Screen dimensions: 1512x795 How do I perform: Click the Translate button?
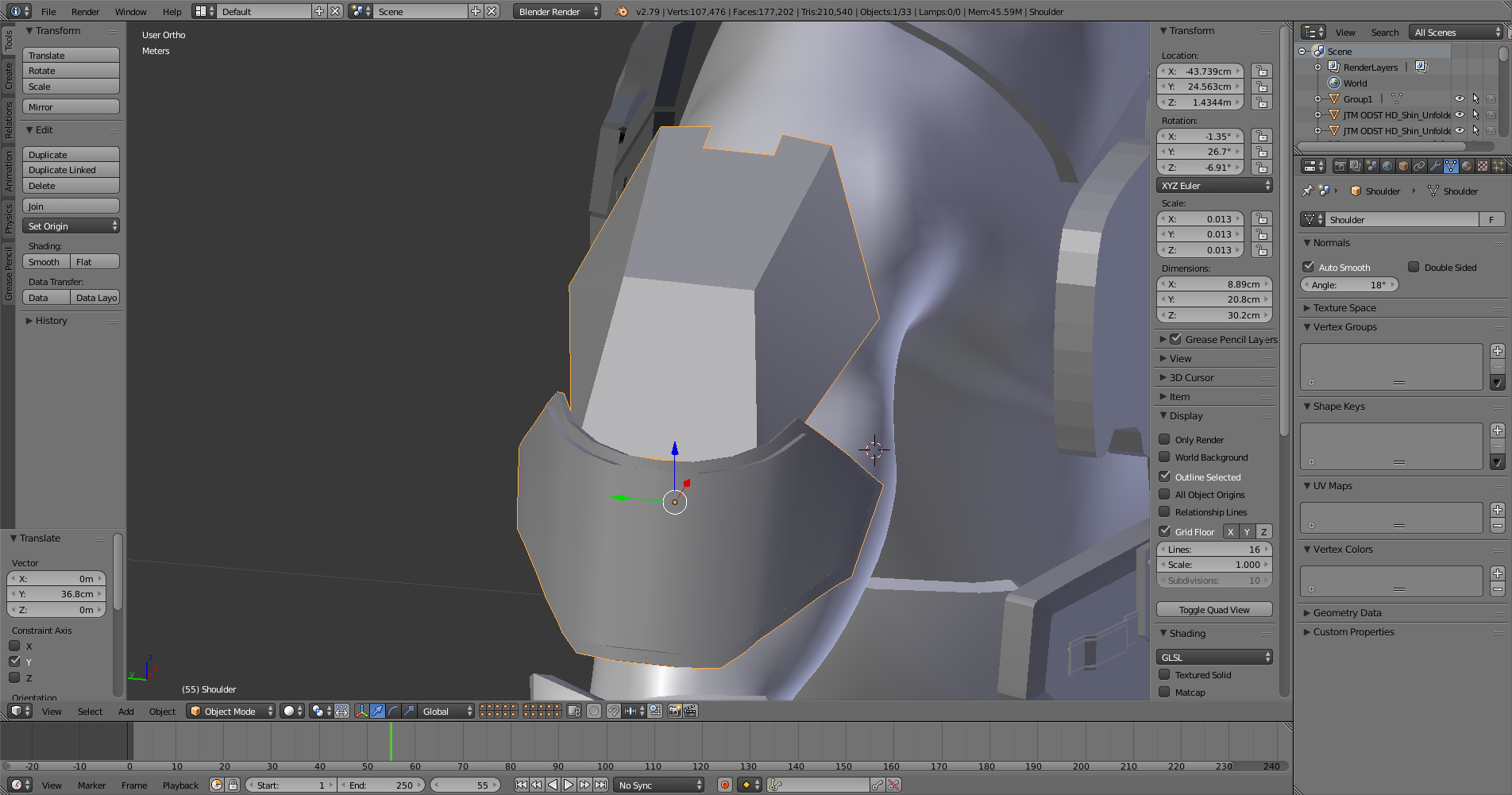click(x=71, y=55)
